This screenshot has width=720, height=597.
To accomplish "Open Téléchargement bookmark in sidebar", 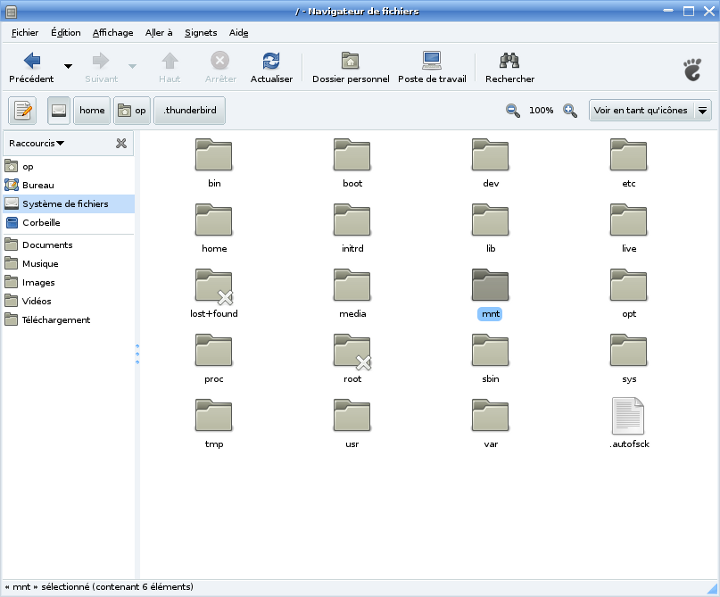I will [x=69, y=320].
